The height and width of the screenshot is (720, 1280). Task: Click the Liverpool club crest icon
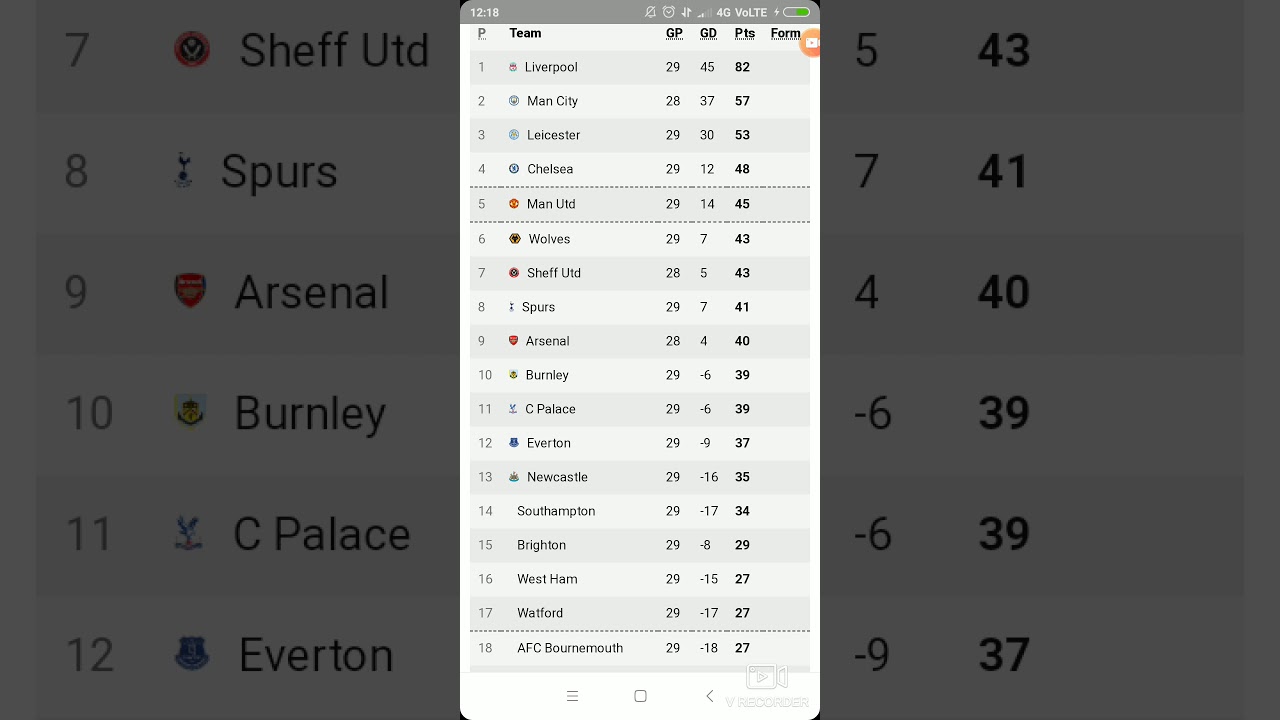coord(513,67)
